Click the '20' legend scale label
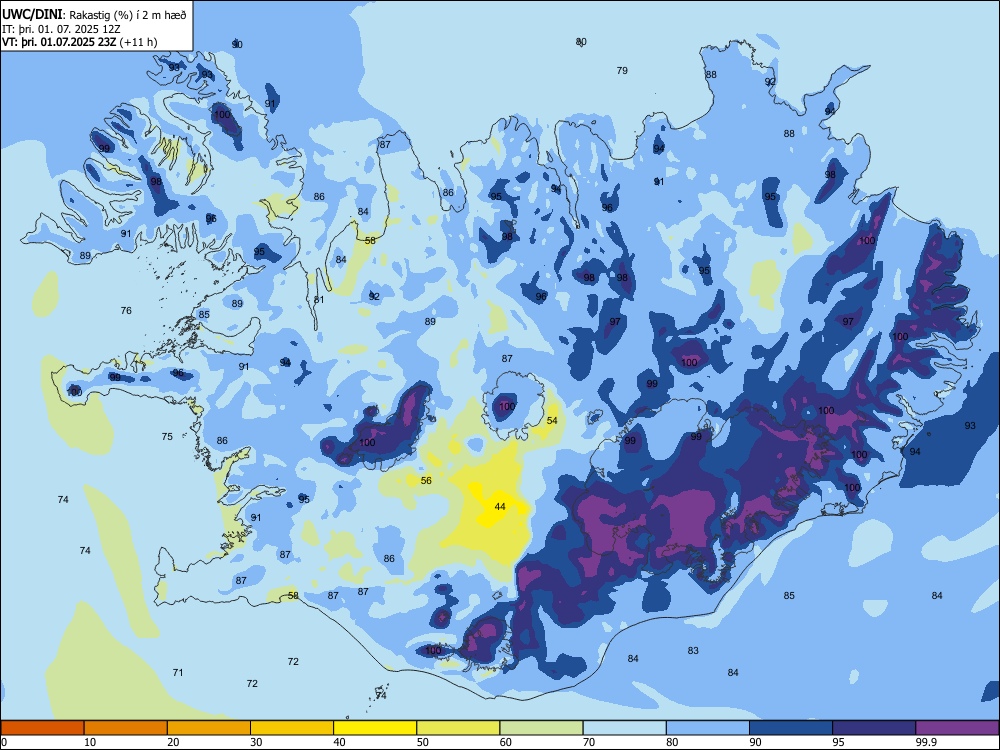This screenshot has height=750, width=1000. click(x=173, y=742)
